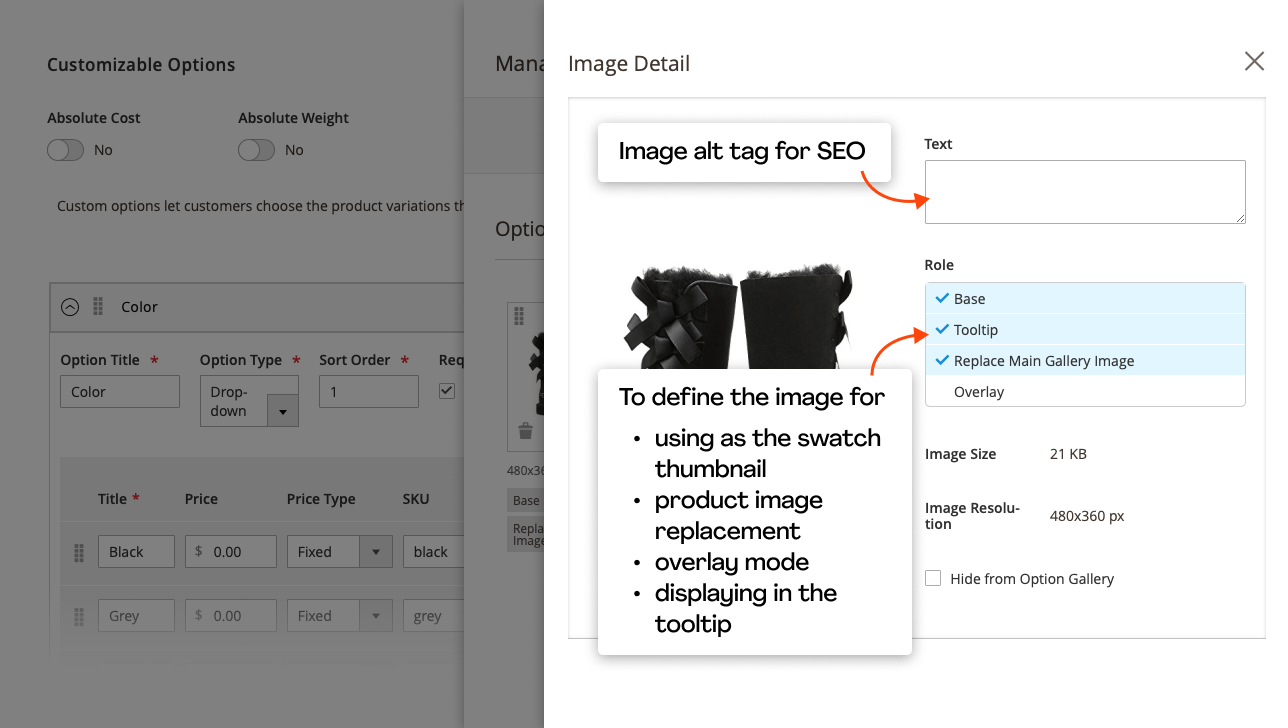
Task: Enable Hide from Option Gallery
Action: pos(932,578)
